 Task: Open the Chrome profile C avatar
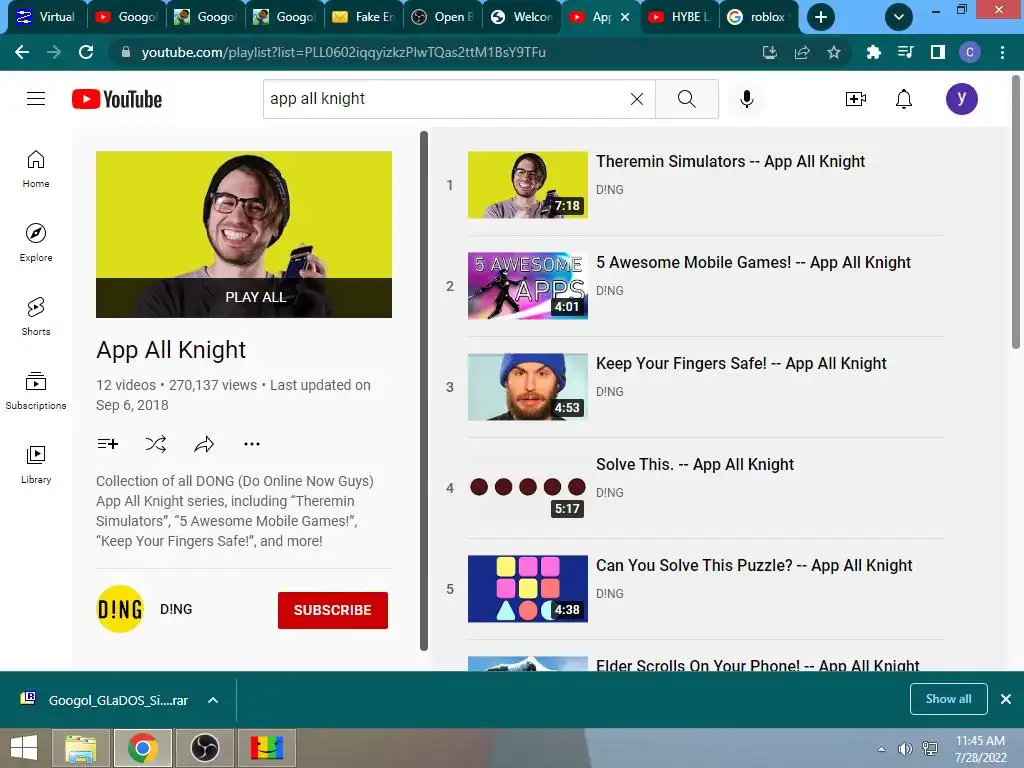click(x=970, y=52)
